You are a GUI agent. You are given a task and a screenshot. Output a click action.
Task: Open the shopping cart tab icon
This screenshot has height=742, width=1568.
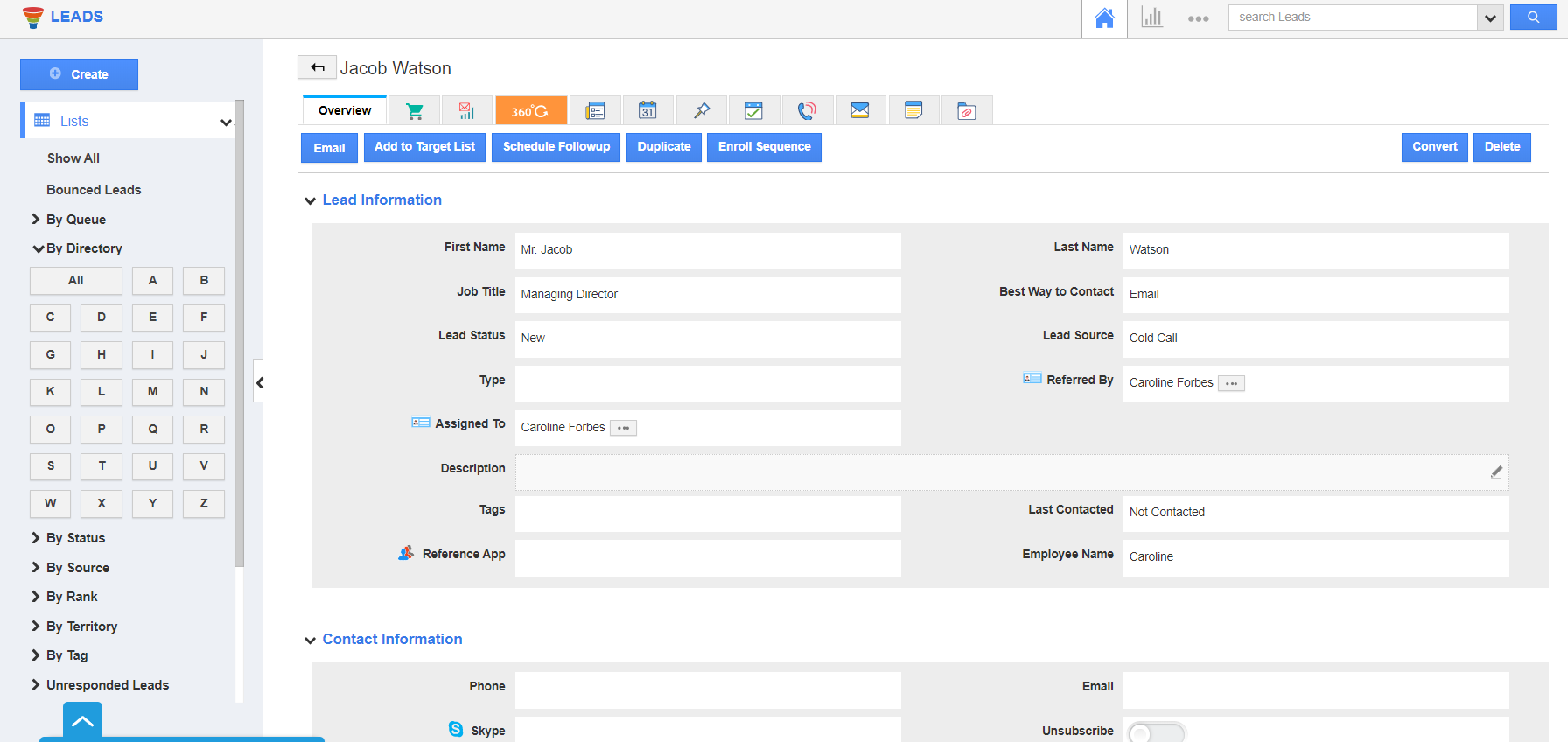tap(415, 111)
